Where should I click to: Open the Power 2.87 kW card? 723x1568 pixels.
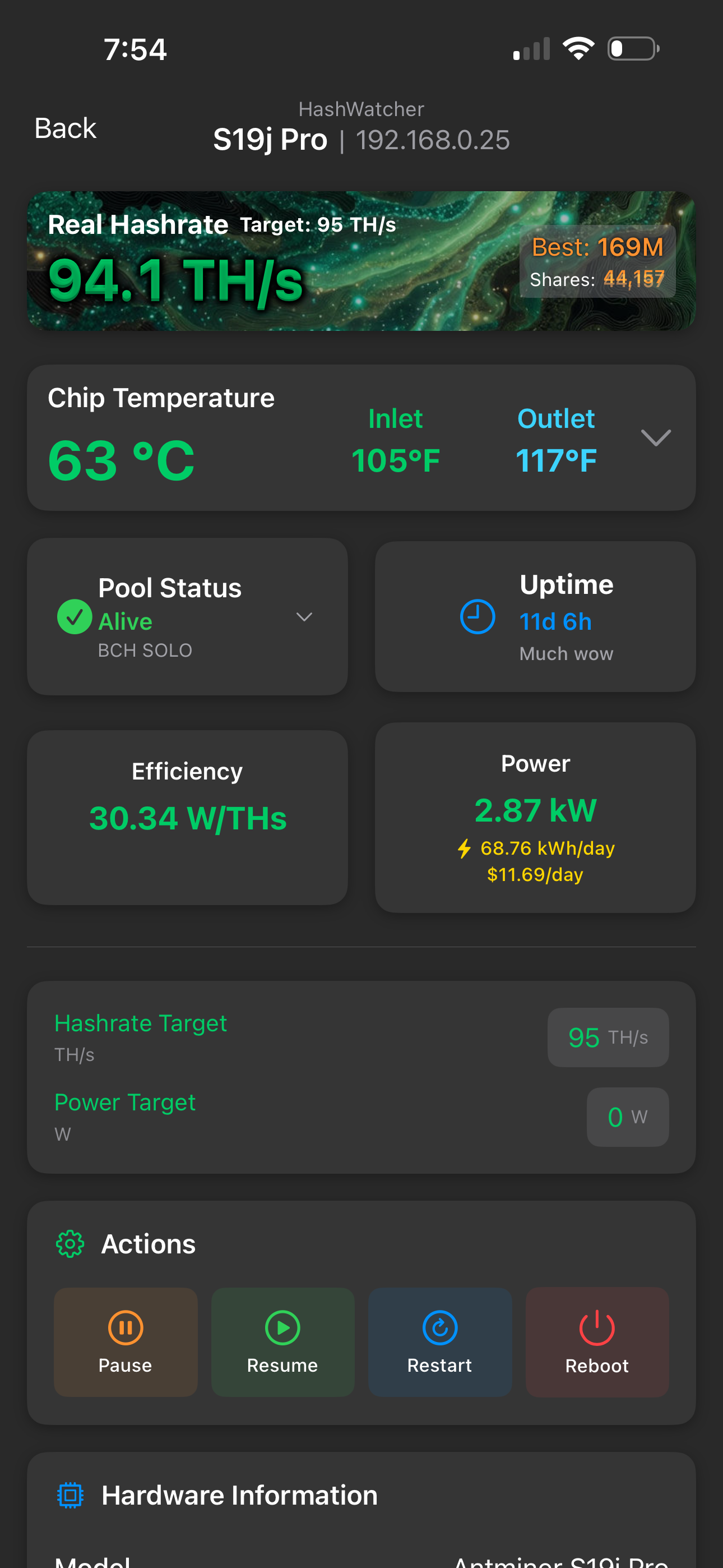(535, 817)
